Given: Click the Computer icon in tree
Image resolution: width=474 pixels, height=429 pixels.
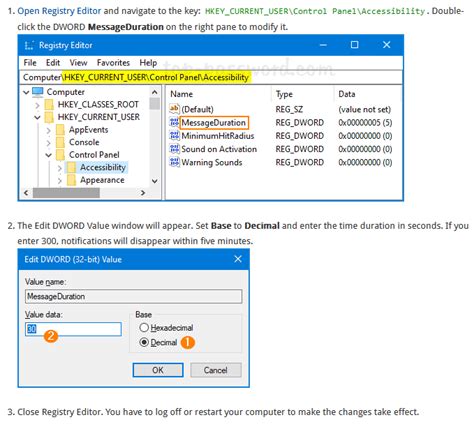Looking at the screenshot, I should pos(38,92).
